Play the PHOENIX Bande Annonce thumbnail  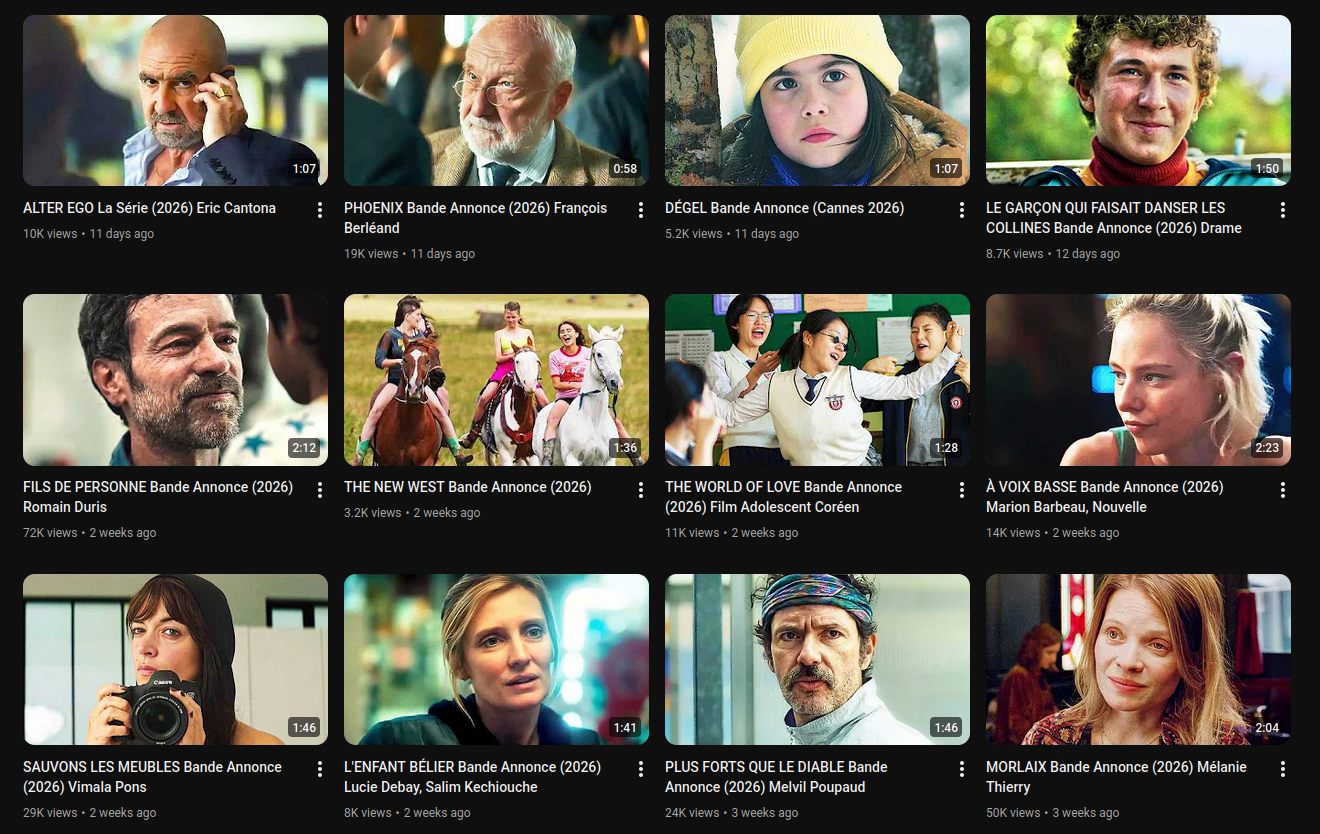[496, 100]
